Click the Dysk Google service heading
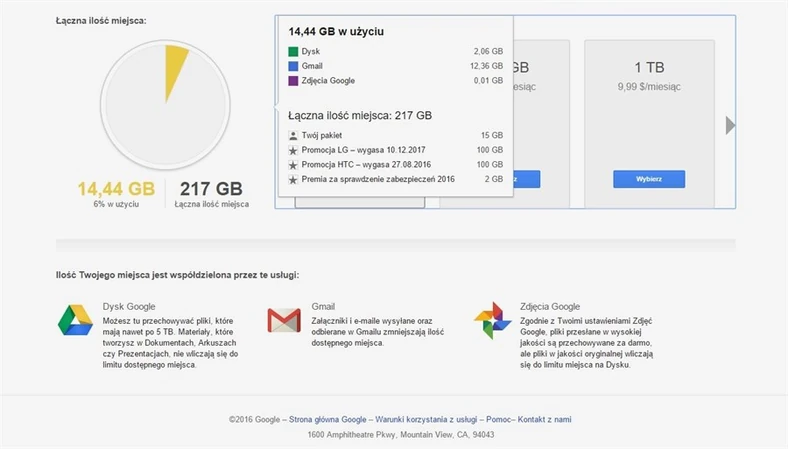The height and width of the screenshot is (449, 788). [x=129, y=306]
